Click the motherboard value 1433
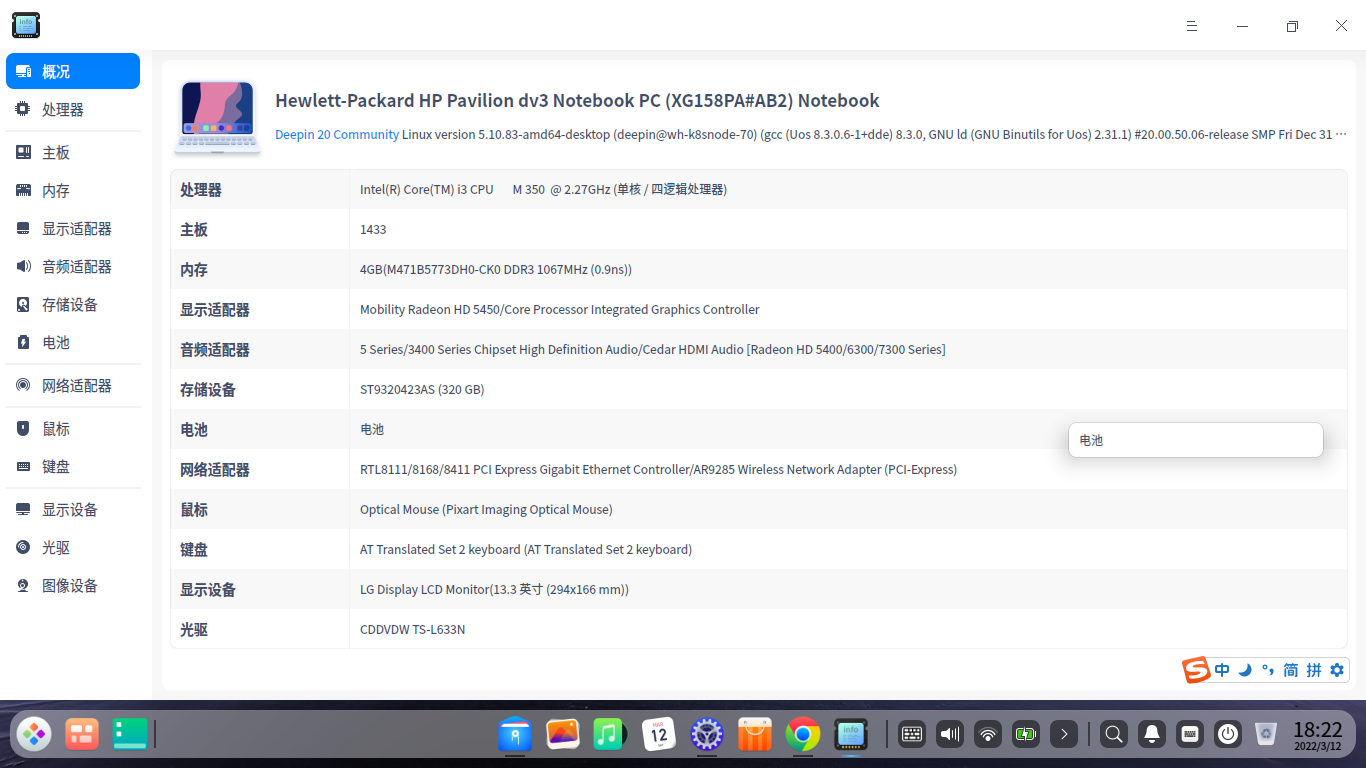Screen dimensions: 1366x768 coord(373,230)
